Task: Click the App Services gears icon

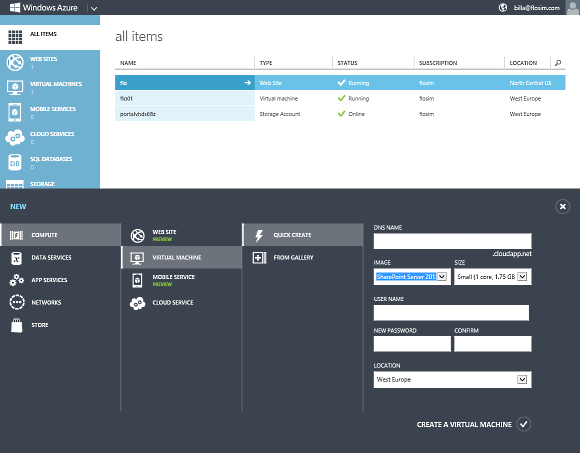Action: tap(17, 280)
